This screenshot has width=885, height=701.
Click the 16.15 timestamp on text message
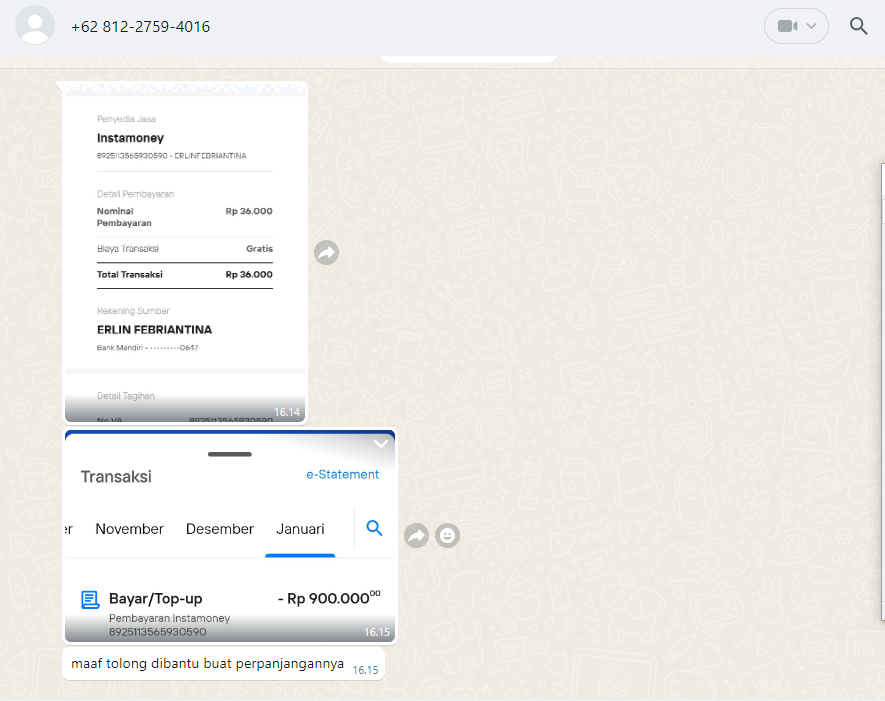point(365,670)
